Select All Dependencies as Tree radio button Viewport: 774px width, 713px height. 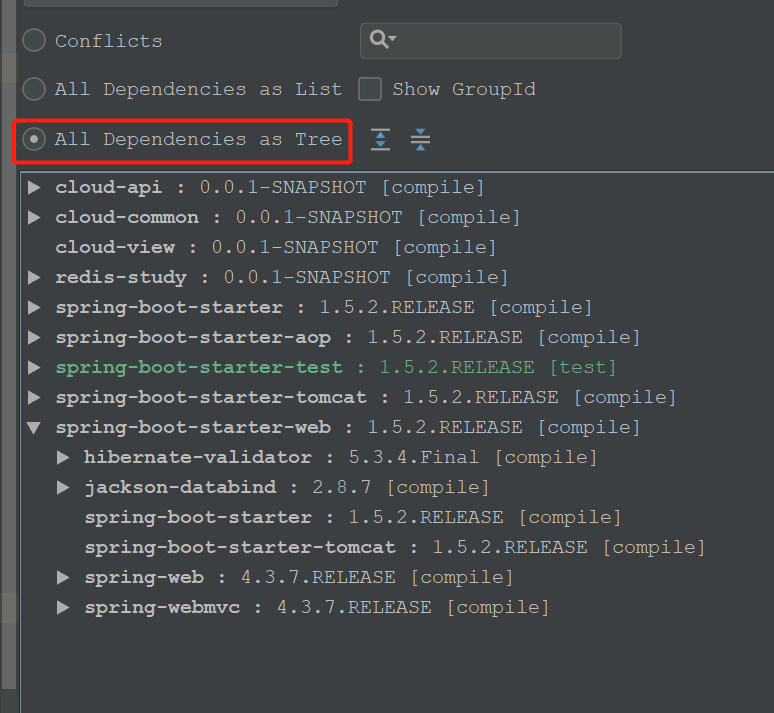[34, 139]
